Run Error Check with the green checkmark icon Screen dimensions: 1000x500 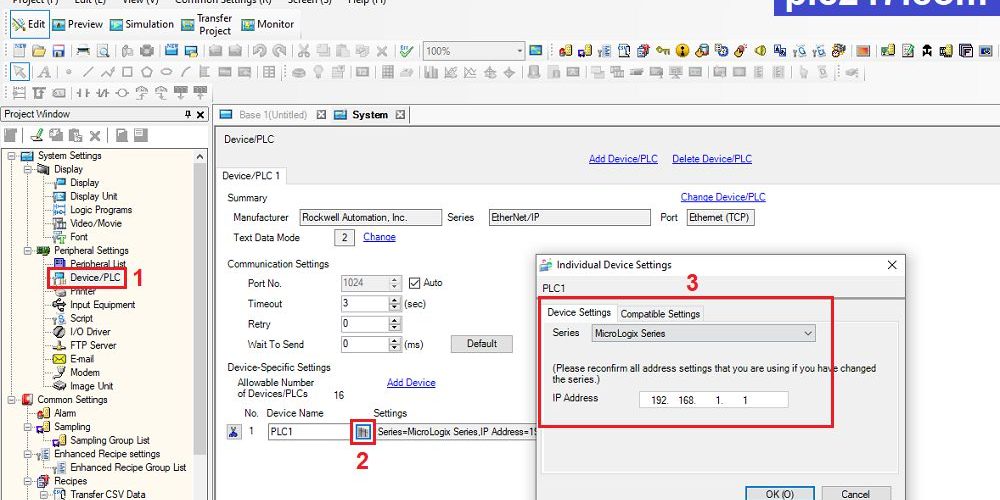click(x=406, y=50)
